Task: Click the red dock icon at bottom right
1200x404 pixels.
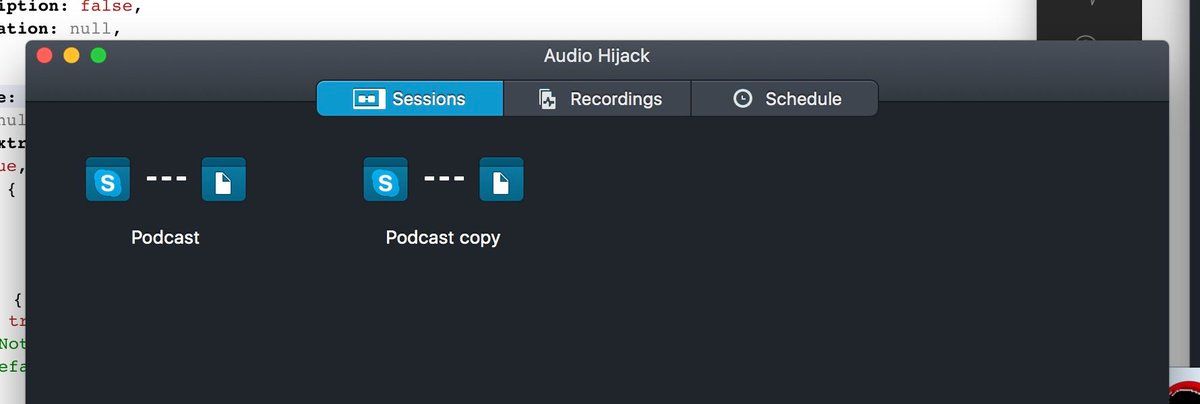Action: (1184, 393)
